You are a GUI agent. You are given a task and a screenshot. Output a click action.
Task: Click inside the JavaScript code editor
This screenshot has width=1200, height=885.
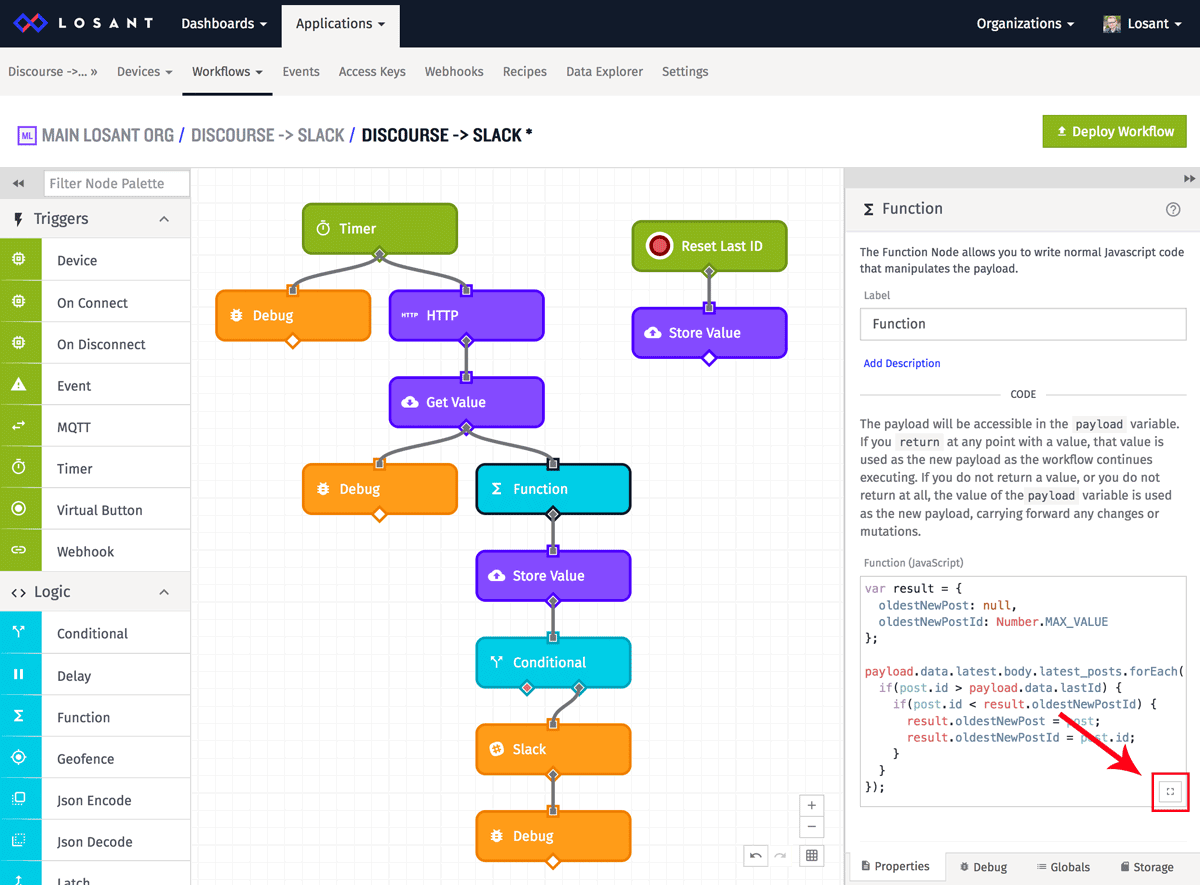[1023, 690]
